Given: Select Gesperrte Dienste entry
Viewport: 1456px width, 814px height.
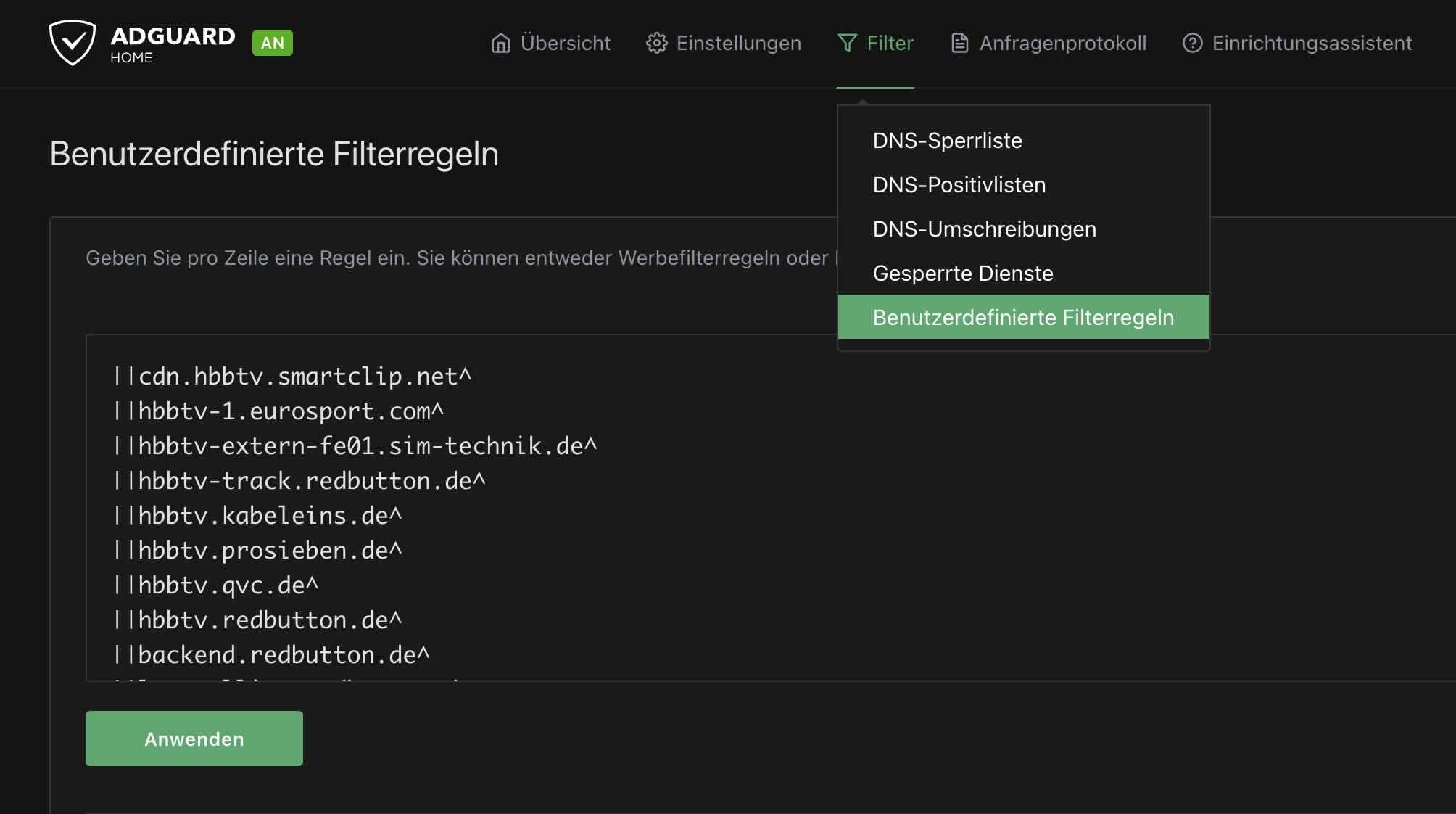Looking at the screenshot, I should pyautogui.click(x=1023, y=274).
